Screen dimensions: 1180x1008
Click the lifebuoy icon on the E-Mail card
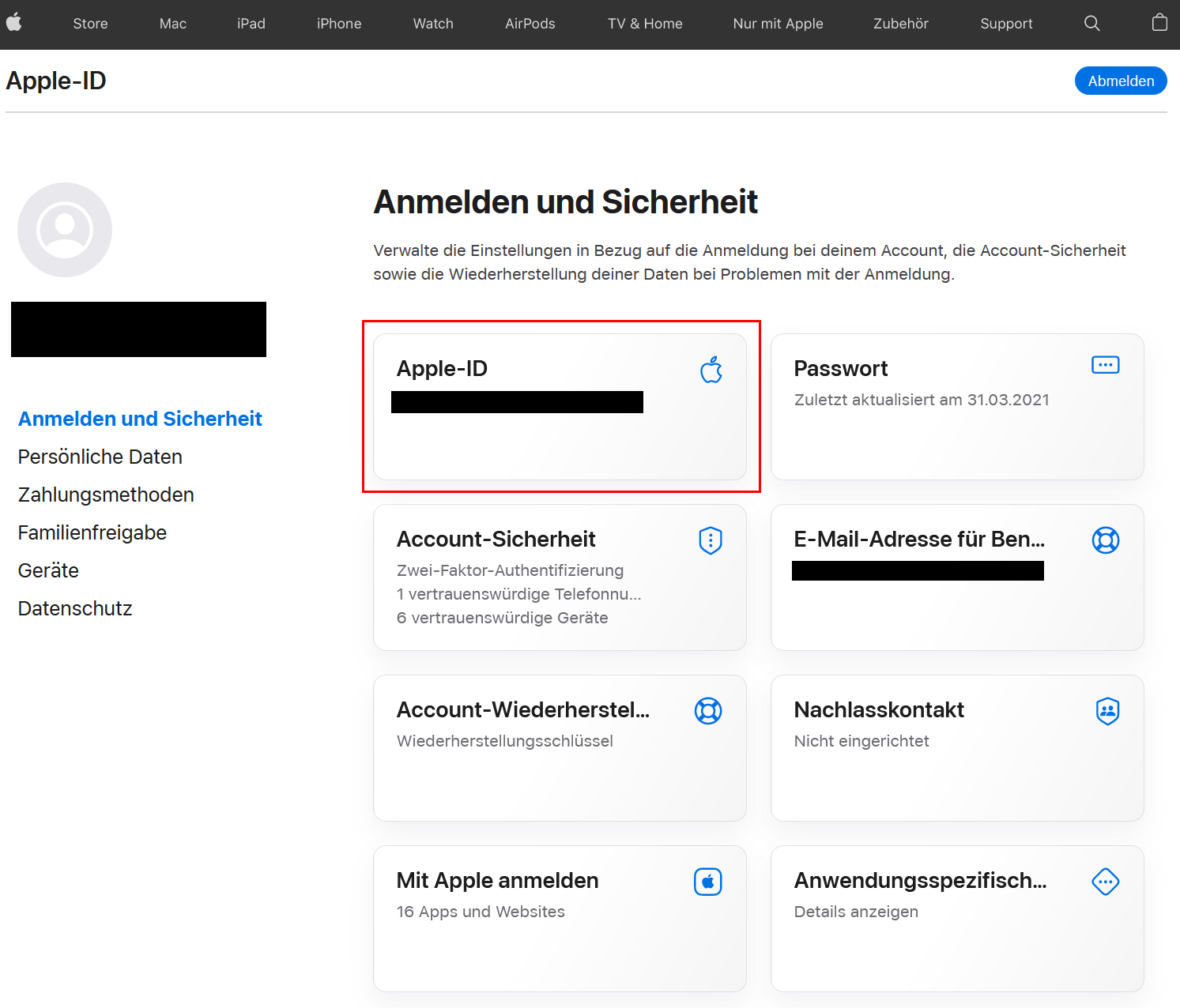click(1106, 540)
